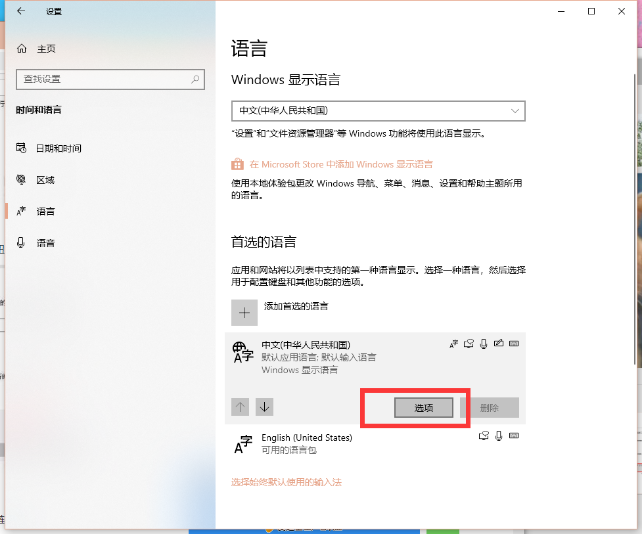Go back using the back arrow

[21, 11]
